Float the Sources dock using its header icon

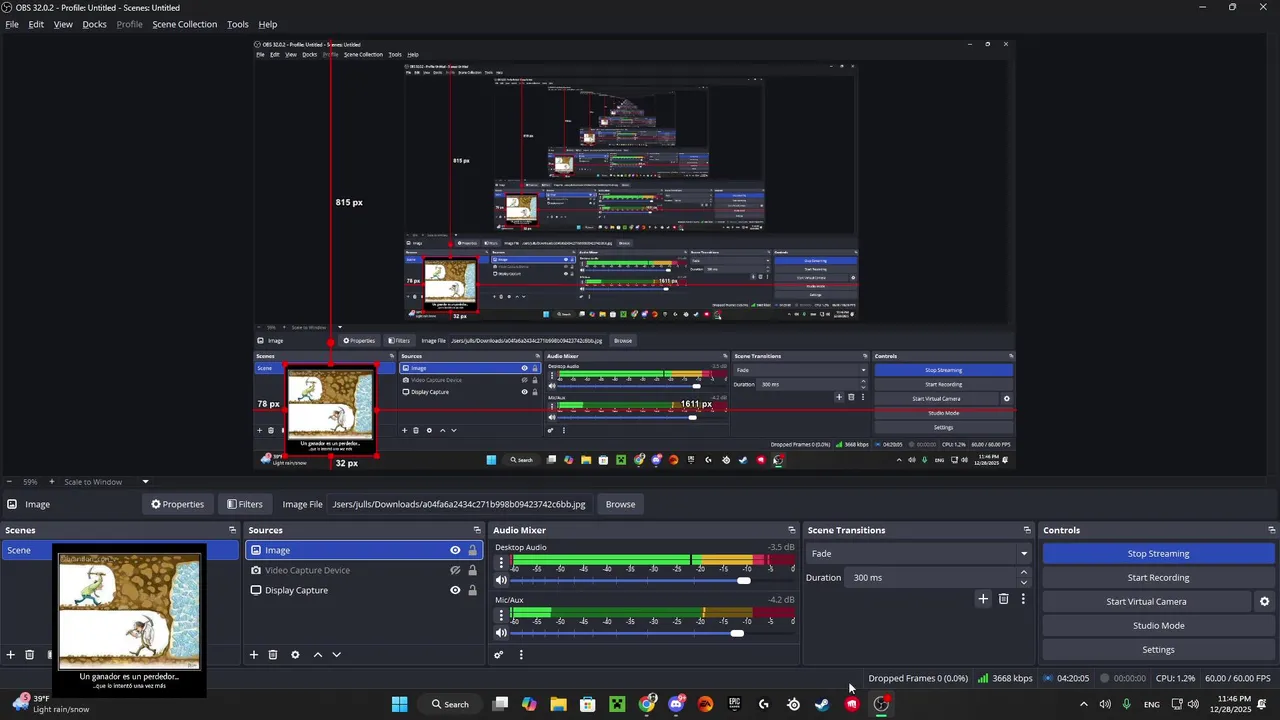[477, 530]
